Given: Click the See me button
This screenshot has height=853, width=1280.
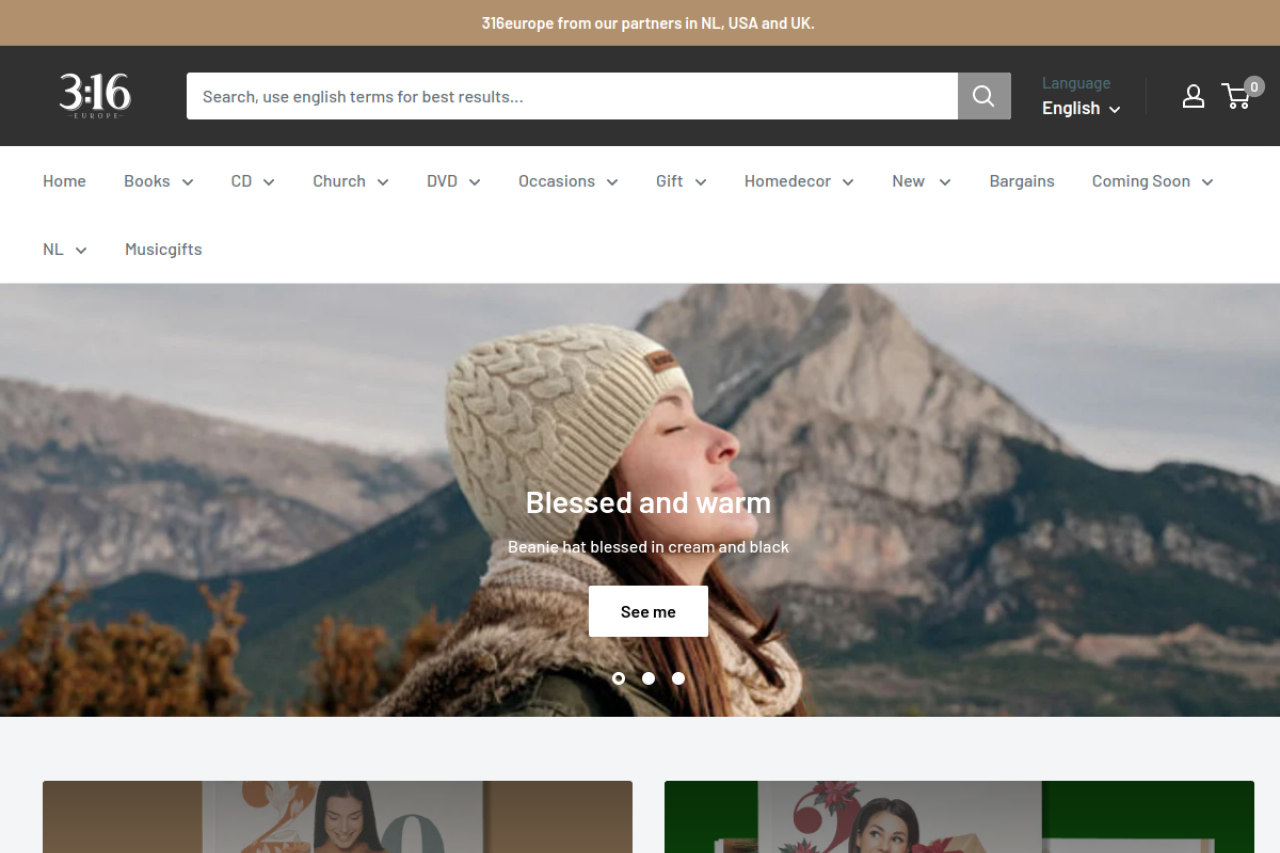Looking at the screenshot, I should point(648,611).
